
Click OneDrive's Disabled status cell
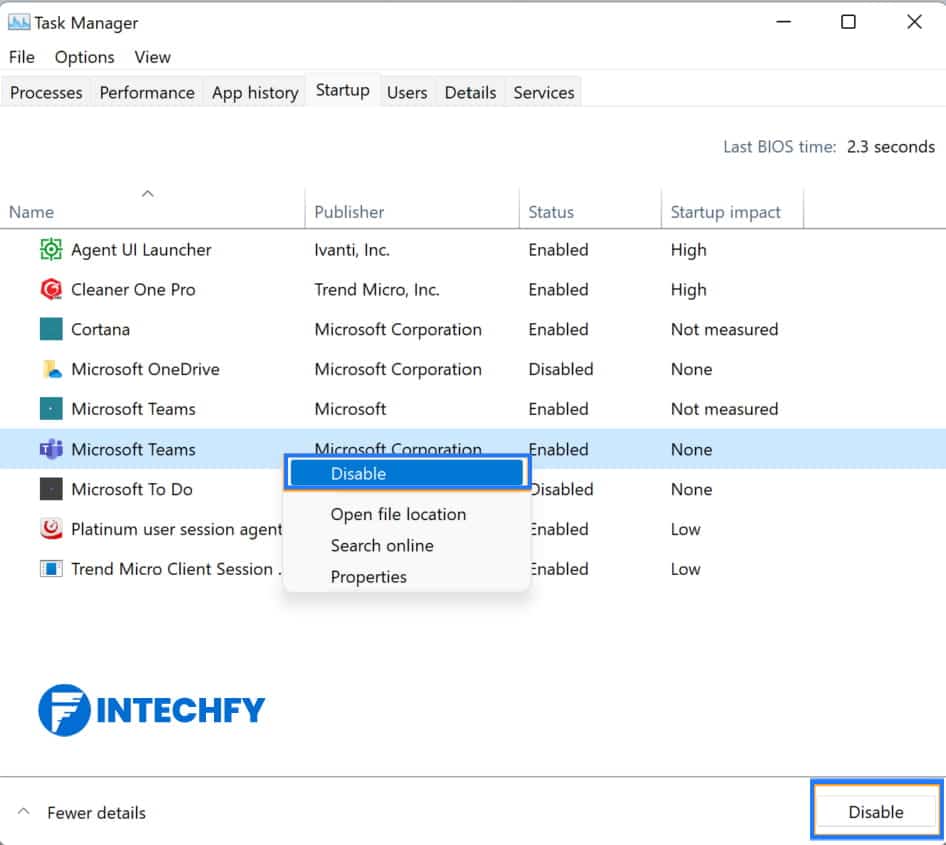560,369
